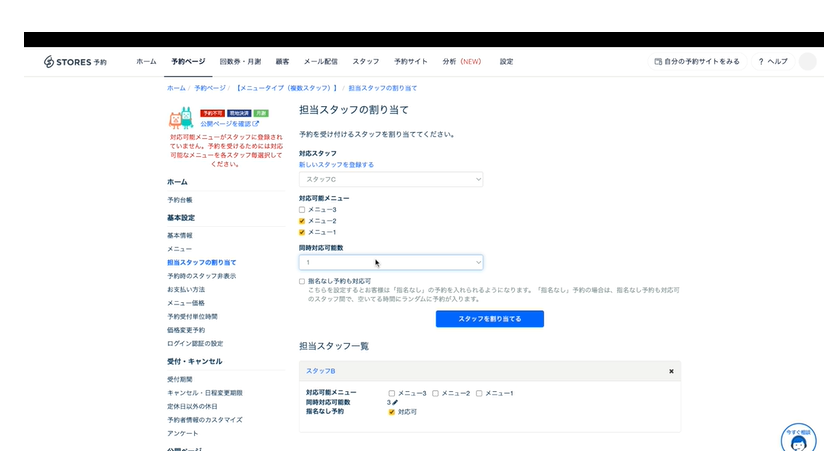
Task: Open the 今すぐ相談 chat support icon
Action: [798, 439]
